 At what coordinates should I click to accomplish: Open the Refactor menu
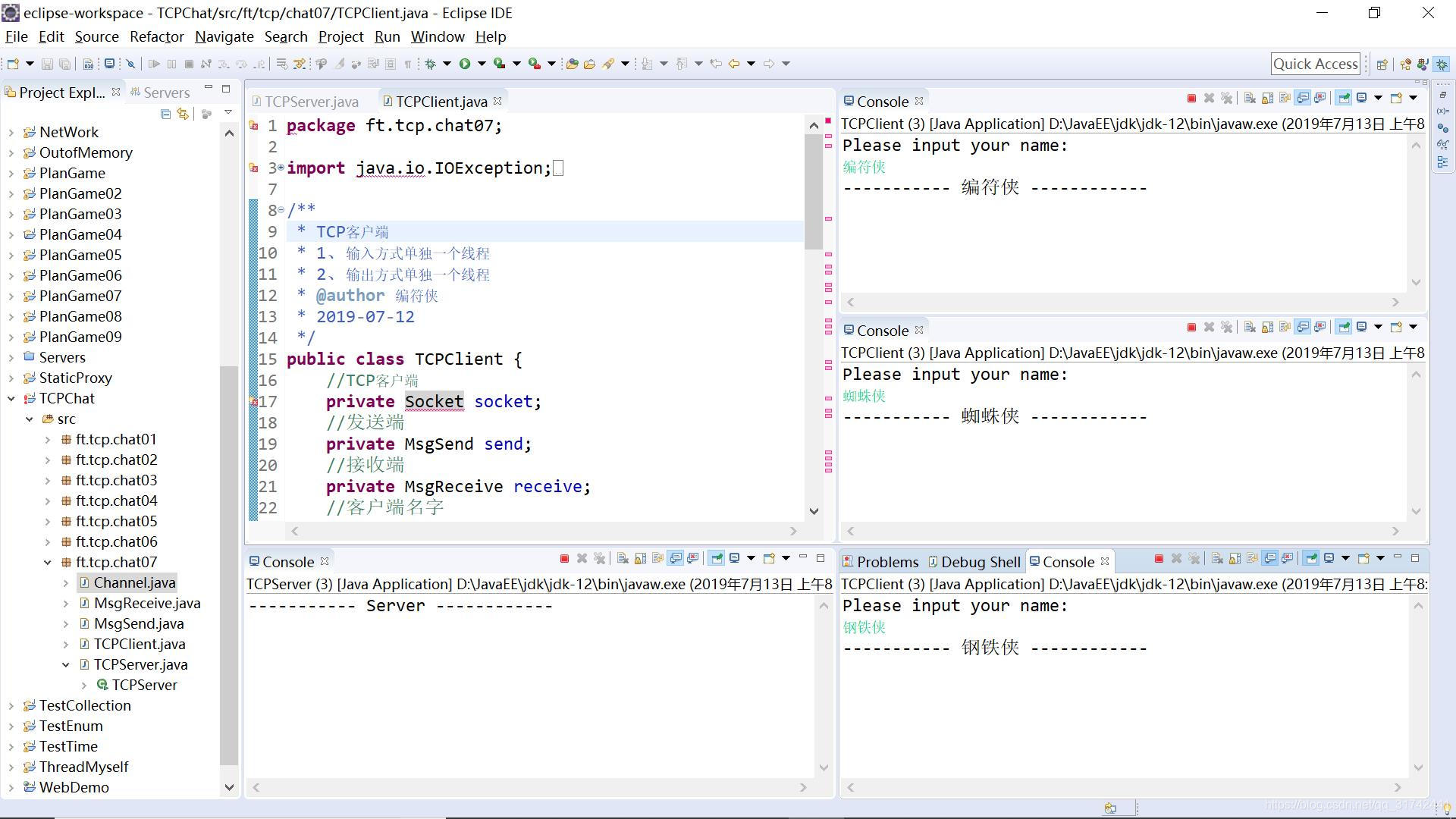(x=156, y=36)
